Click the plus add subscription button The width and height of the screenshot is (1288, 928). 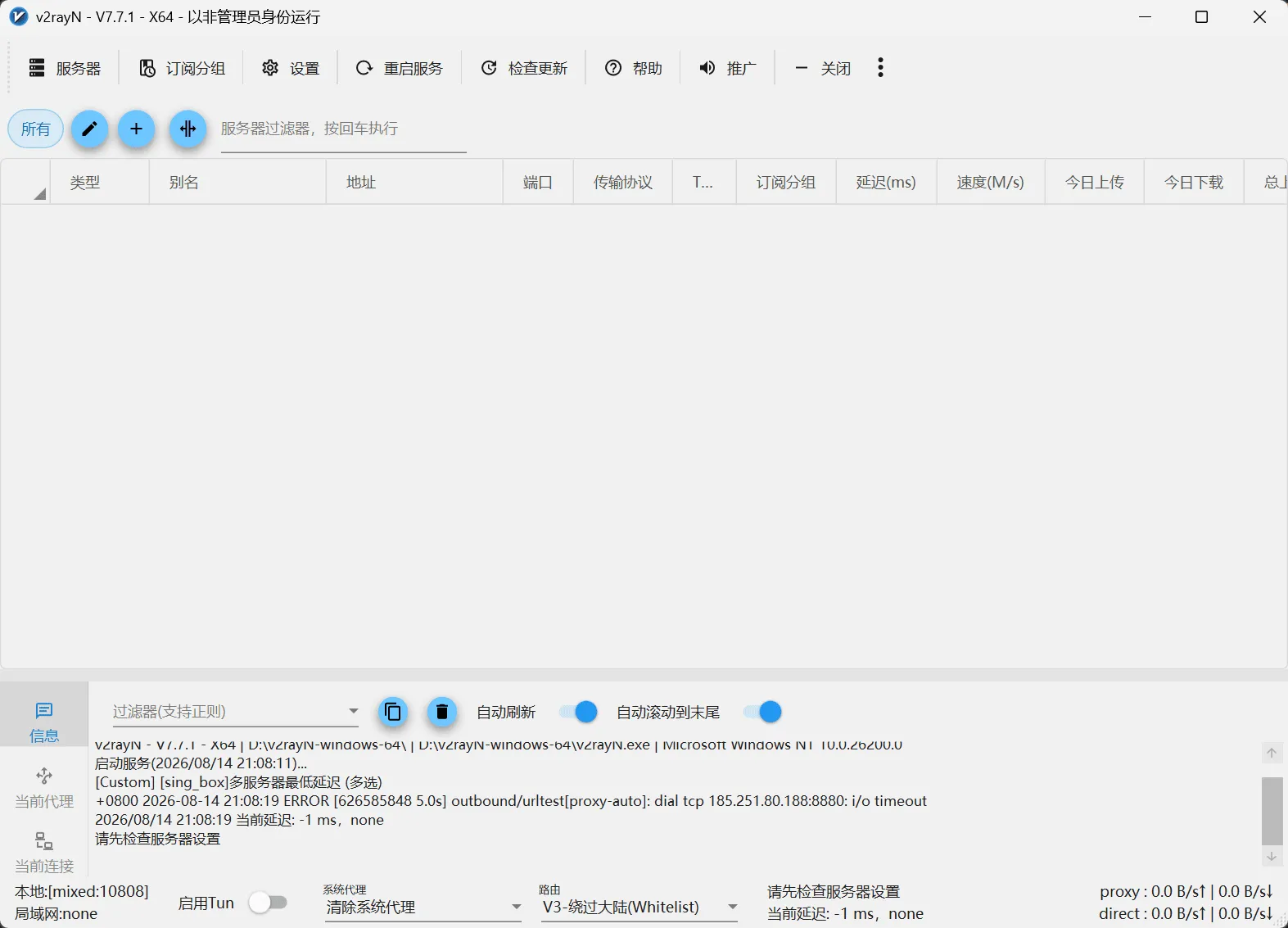137,129
